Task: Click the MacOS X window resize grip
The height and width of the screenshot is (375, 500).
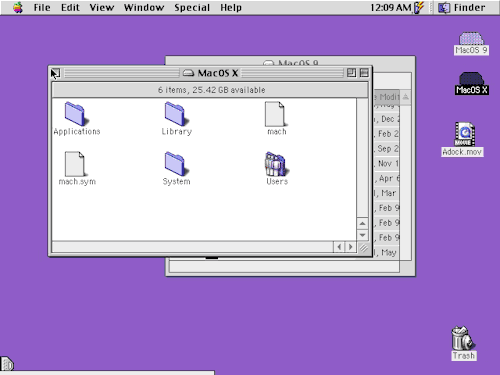Action: click(x=363, y=247)
